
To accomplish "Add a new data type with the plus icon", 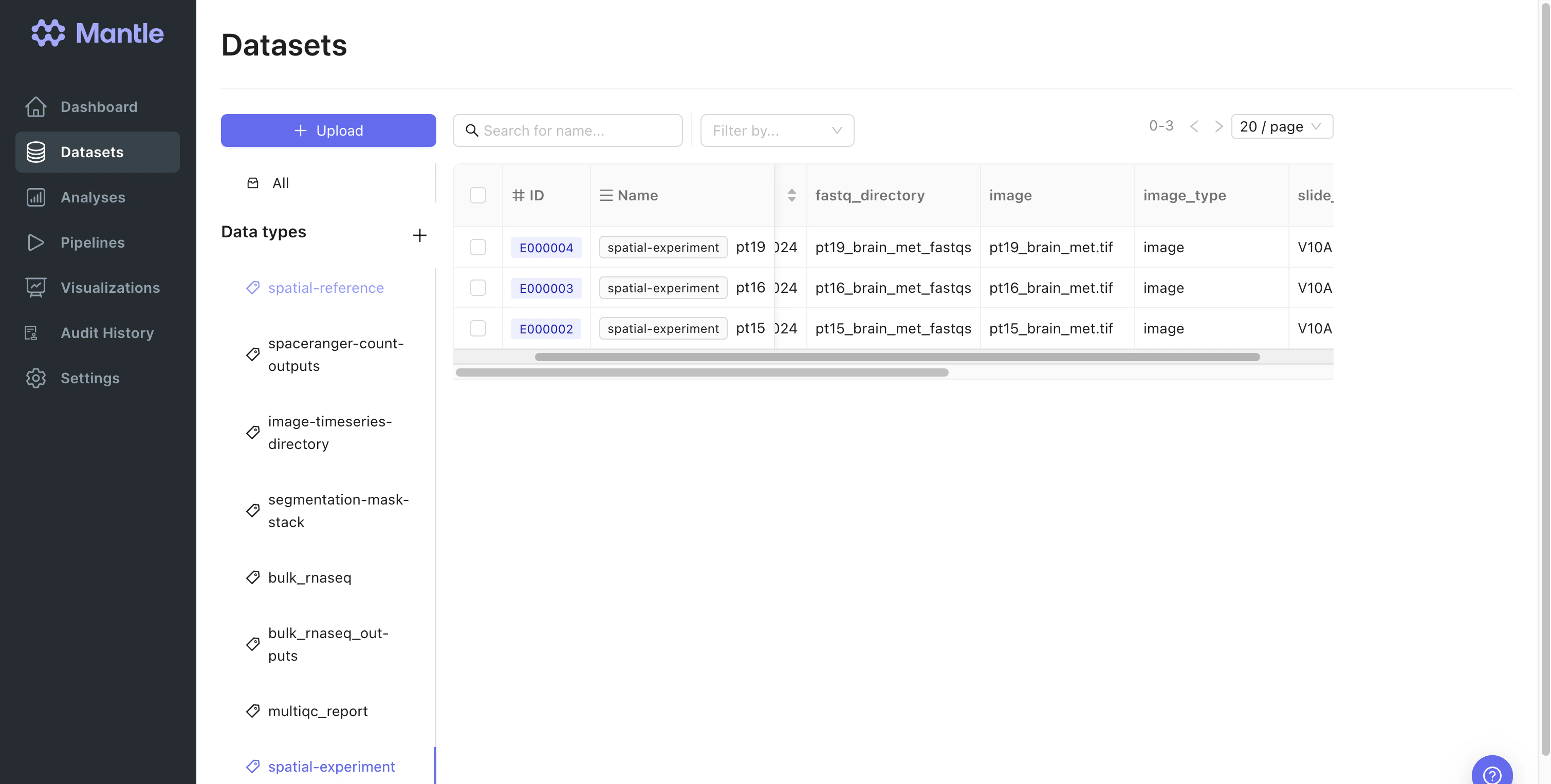I will pos(419,235).
